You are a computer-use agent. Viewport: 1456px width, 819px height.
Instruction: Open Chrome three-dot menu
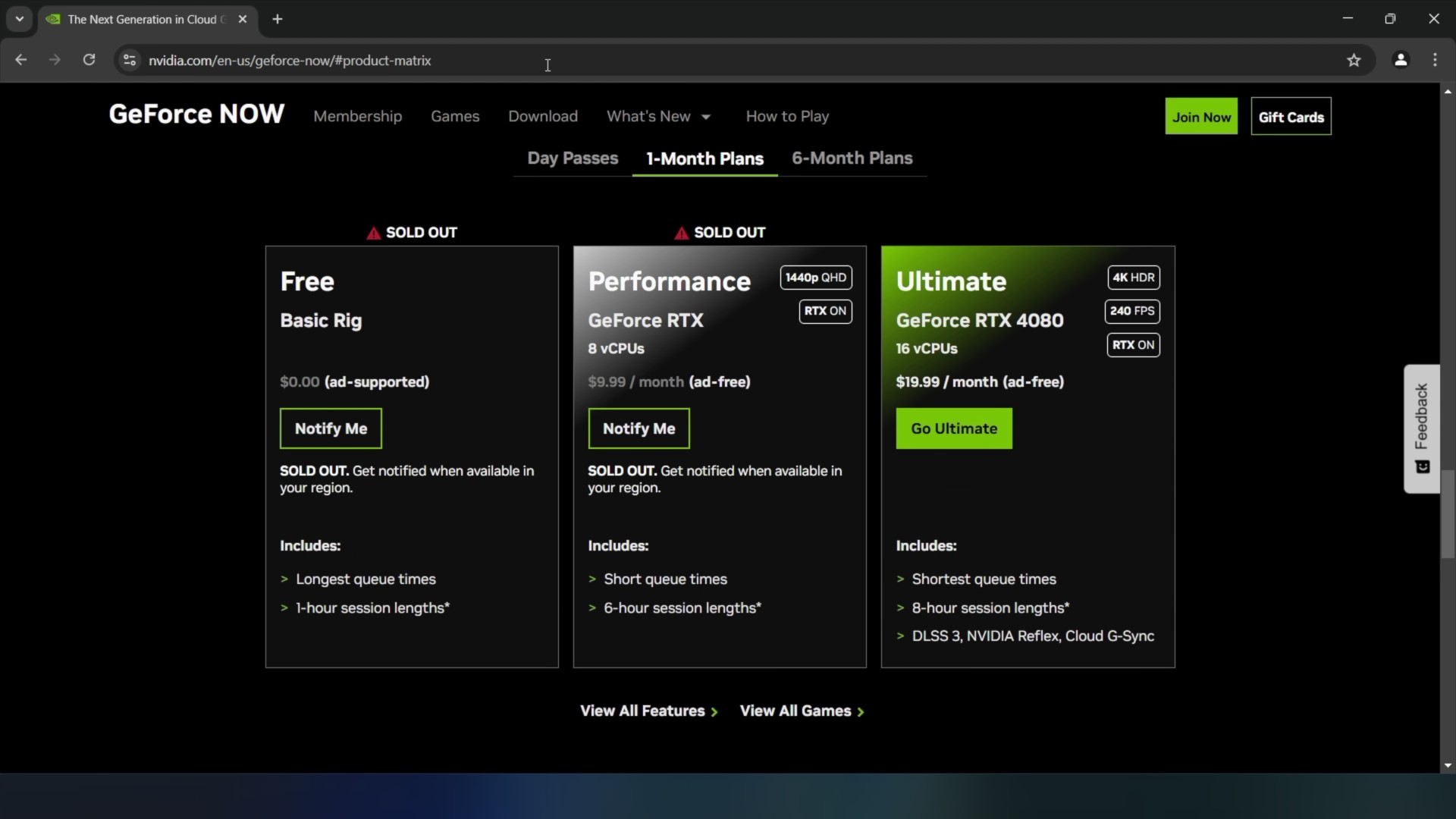[x=1435, y=60]
